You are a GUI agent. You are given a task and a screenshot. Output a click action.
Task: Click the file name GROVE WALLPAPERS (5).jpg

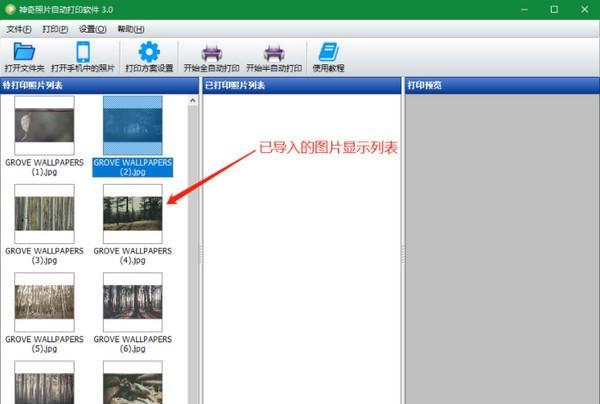(44, 344)
